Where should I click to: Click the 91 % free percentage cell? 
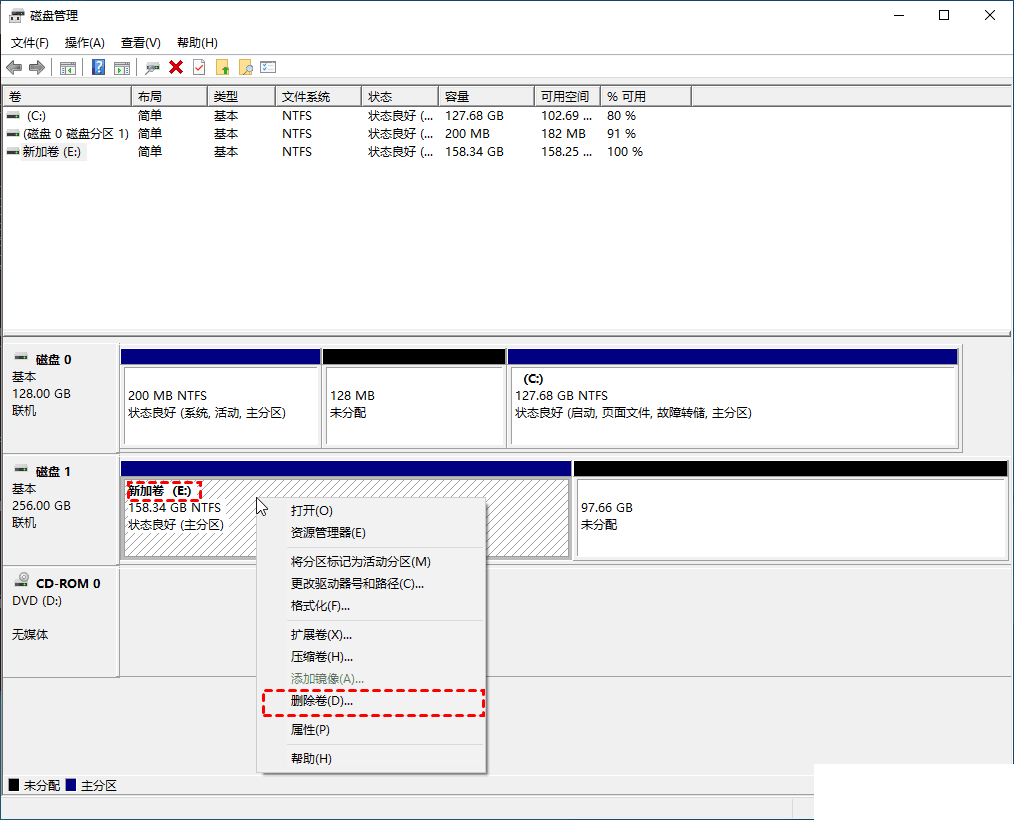(x=621, y=134)
